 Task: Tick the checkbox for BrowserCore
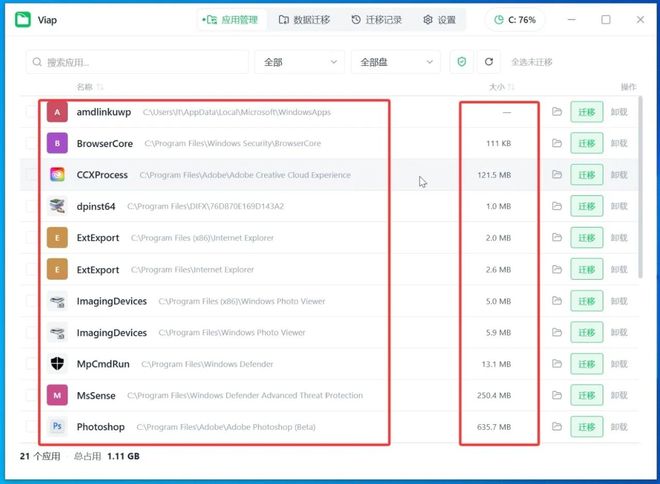(31, 144)
